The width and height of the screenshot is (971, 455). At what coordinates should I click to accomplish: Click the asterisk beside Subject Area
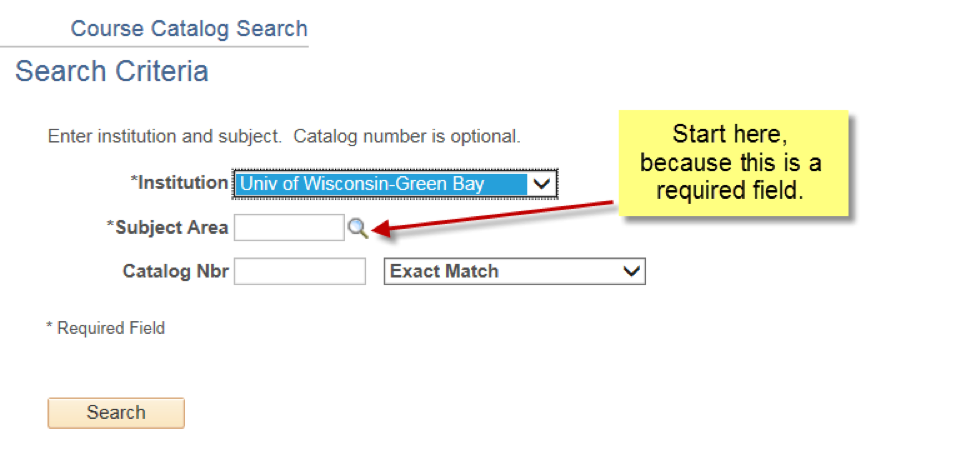point(111,225)
